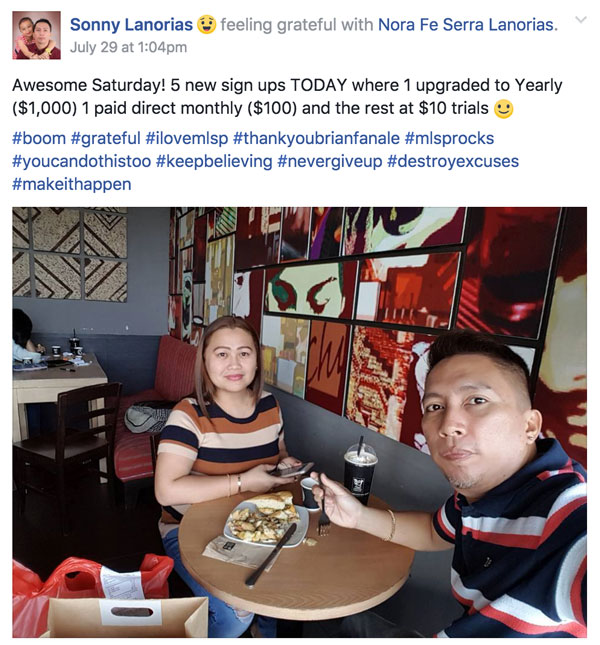Image resolution: width=600 pixels, height=645 pixels.
Task: Open the #ilovemlsp hashtag
Action: tap(187, 138)
